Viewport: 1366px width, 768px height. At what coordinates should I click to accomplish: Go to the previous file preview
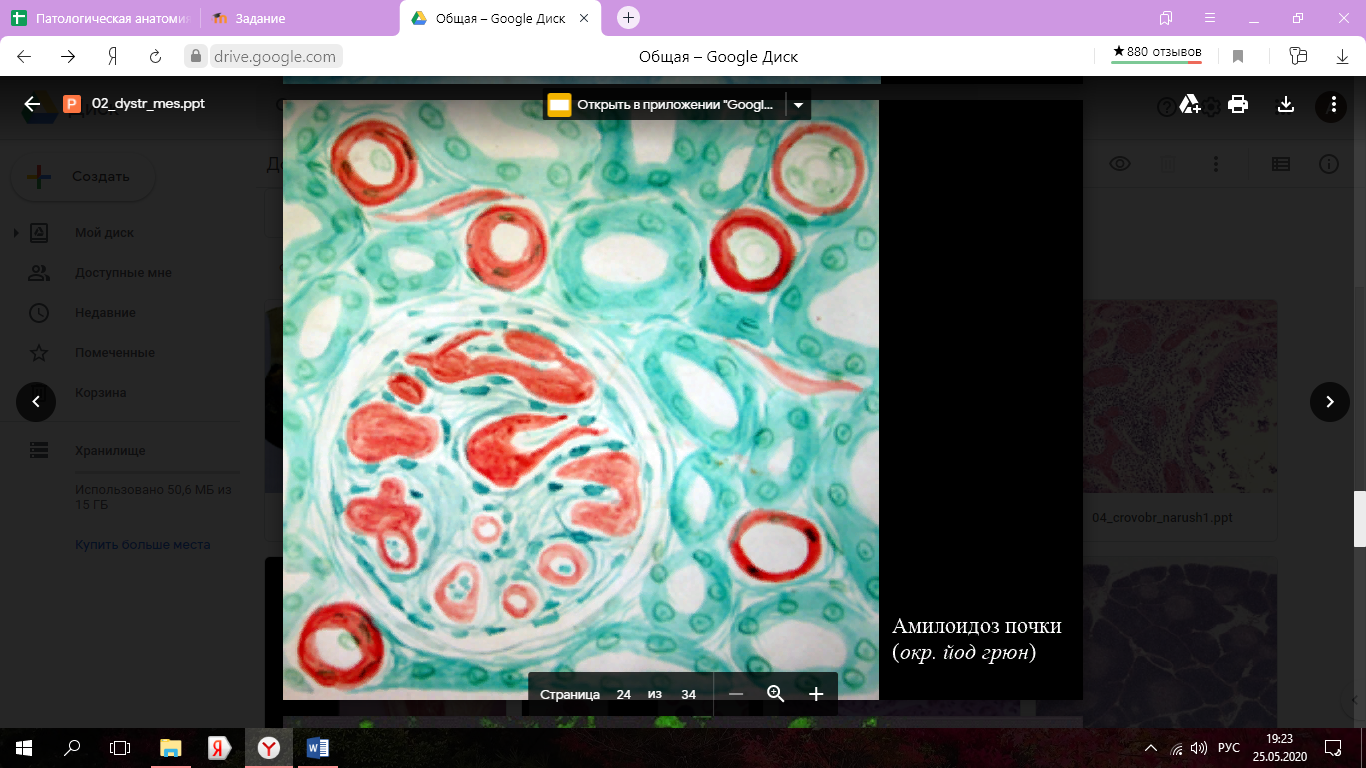point(36,402)
